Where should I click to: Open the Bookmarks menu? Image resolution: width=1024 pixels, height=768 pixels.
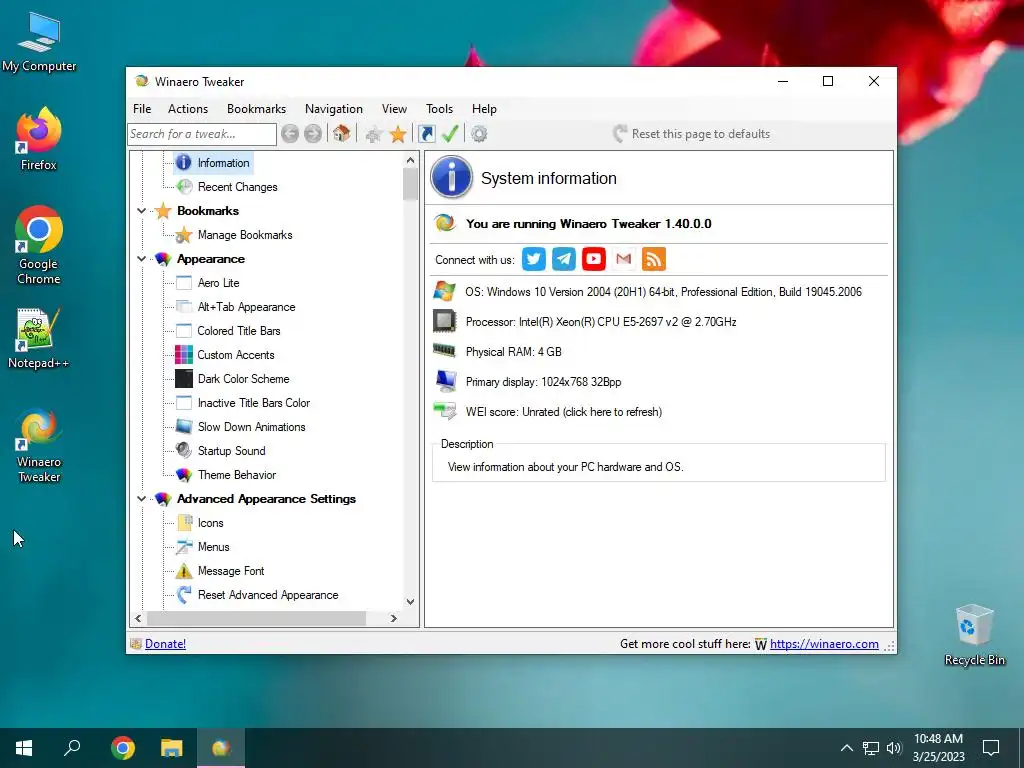coord(256,109)
